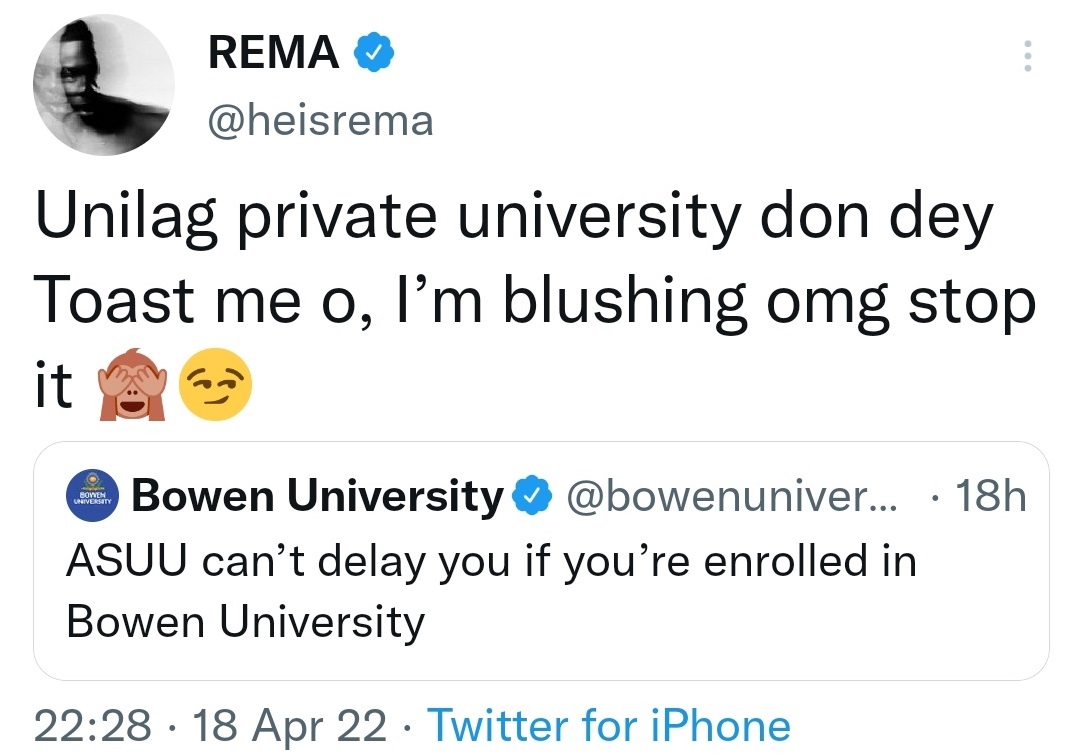Click "enrolled in" in the quoted tweet
Screen dimensions: 1080x754
coord(810,561)
